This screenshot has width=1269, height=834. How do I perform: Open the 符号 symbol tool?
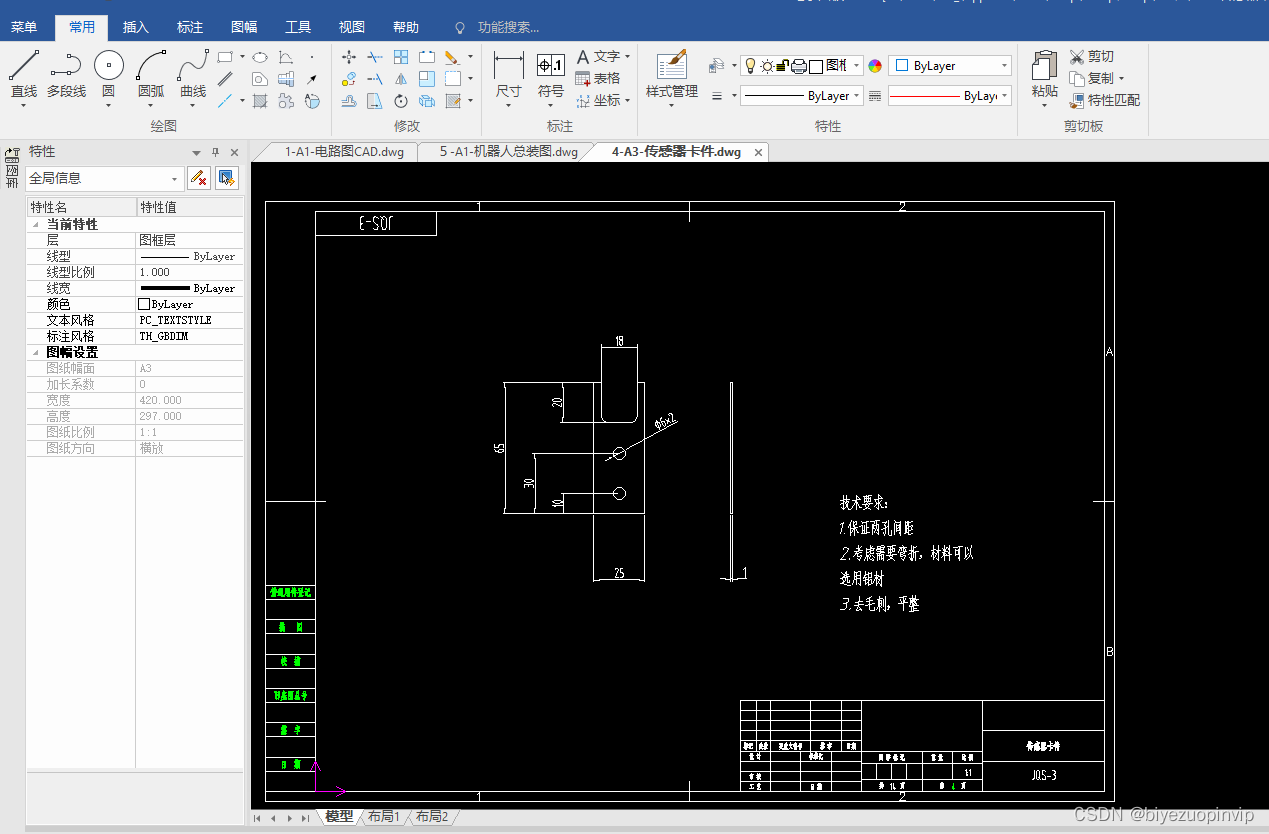[x=551, y=76]
